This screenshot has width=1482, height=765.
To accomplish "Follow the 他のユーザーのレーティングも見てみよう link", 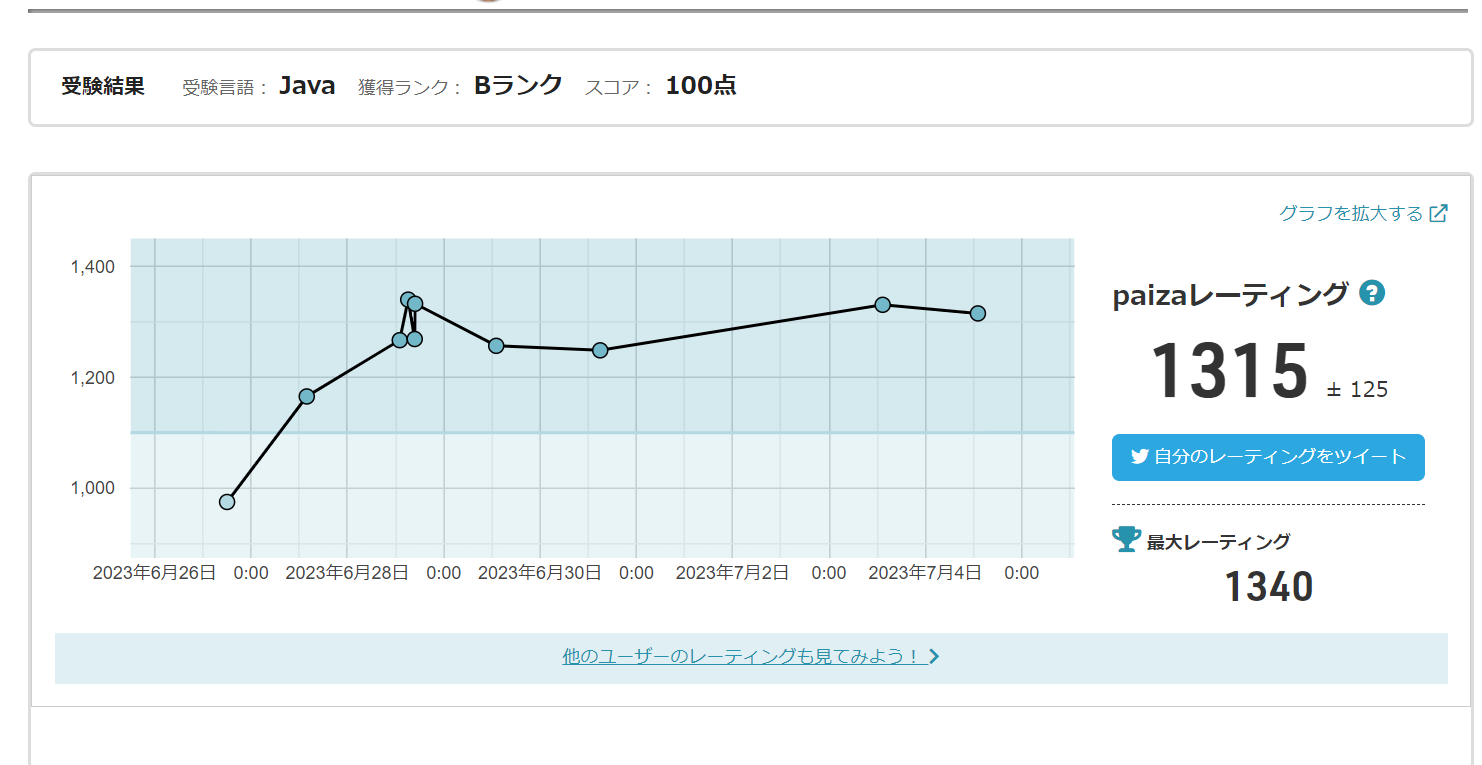I will (x=740, y=657).
